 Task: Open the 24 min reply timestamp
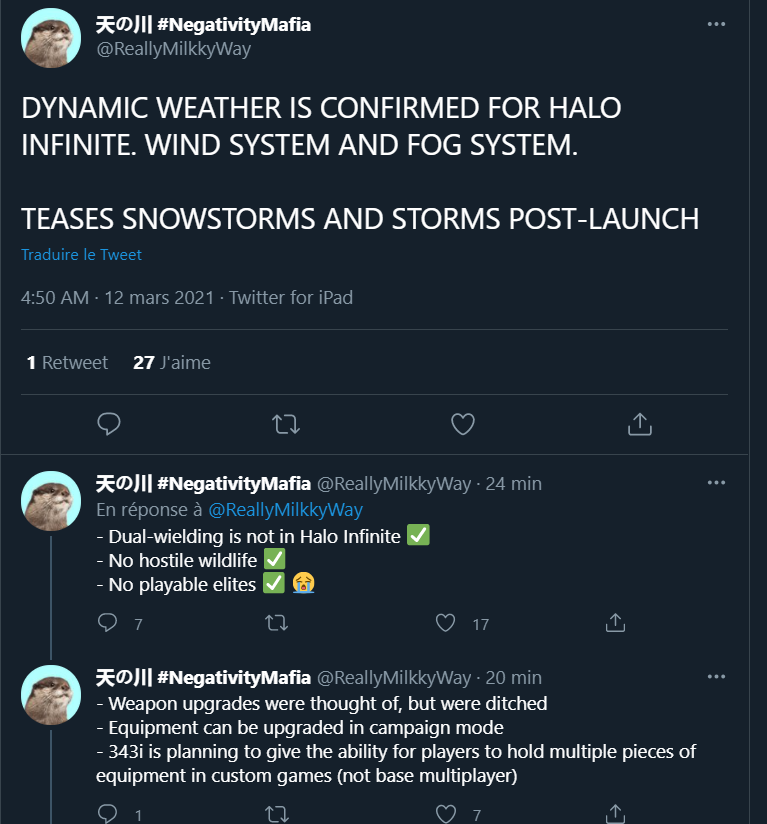pos(513,484)
